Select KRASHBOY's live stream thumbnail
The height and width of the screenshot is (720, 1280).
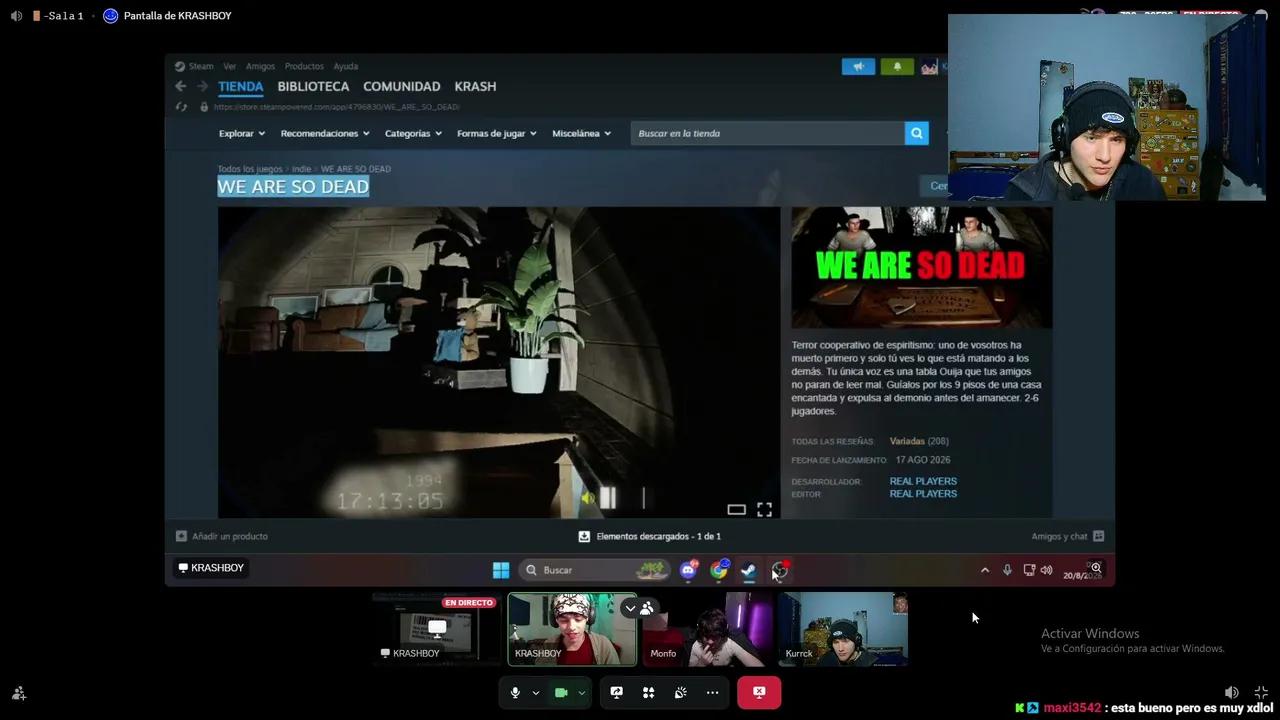pyautogui.click(x=436, y=629)
